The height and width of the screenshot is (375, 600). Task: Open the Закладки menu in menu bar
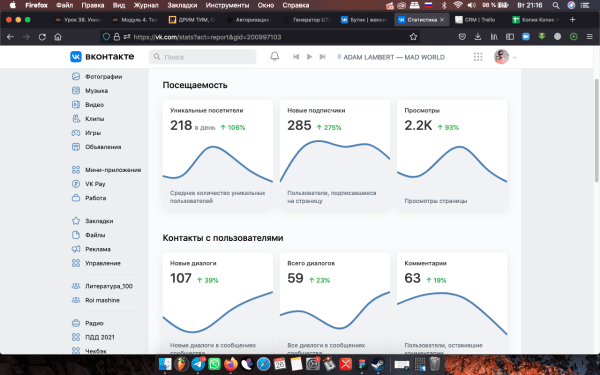pos(182,5)
